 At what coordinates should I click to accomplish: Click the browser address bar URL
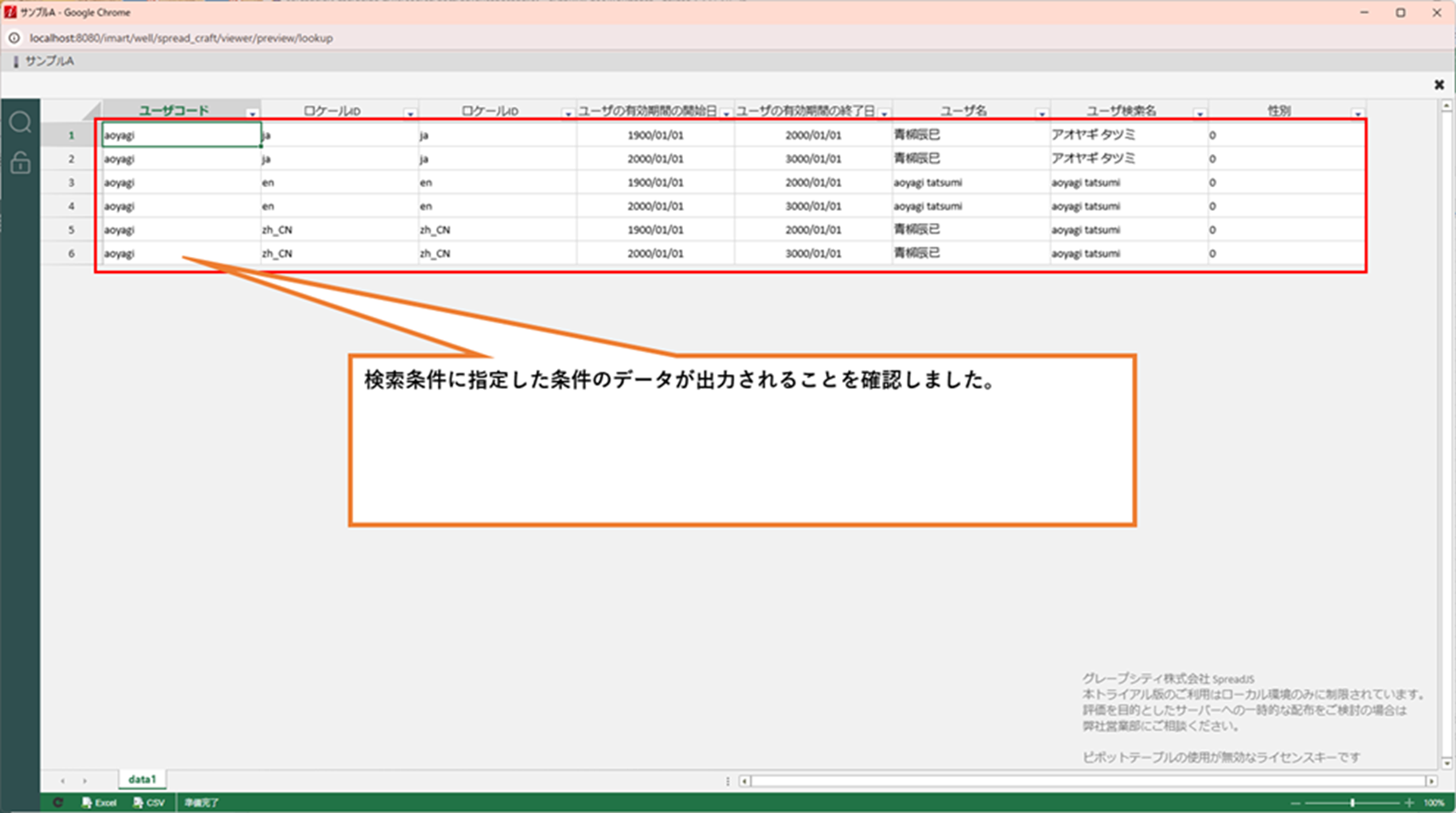pyautogui.click(x=181, y=38)
